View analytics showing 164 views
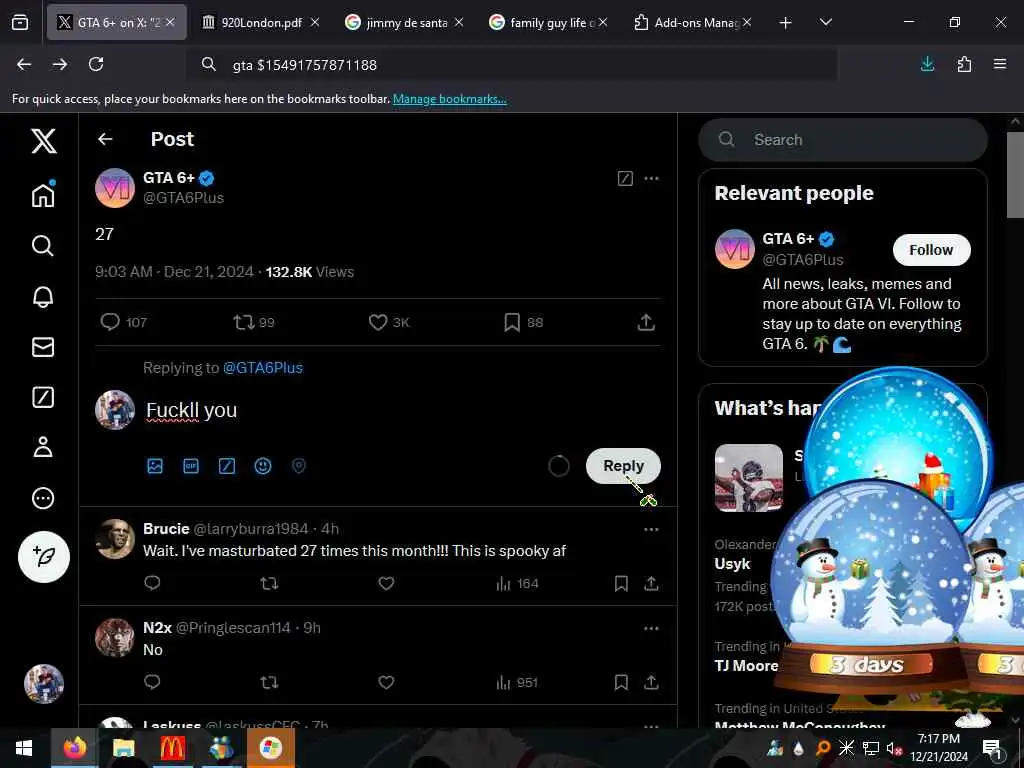The image size is (1024, 768). 517,583
